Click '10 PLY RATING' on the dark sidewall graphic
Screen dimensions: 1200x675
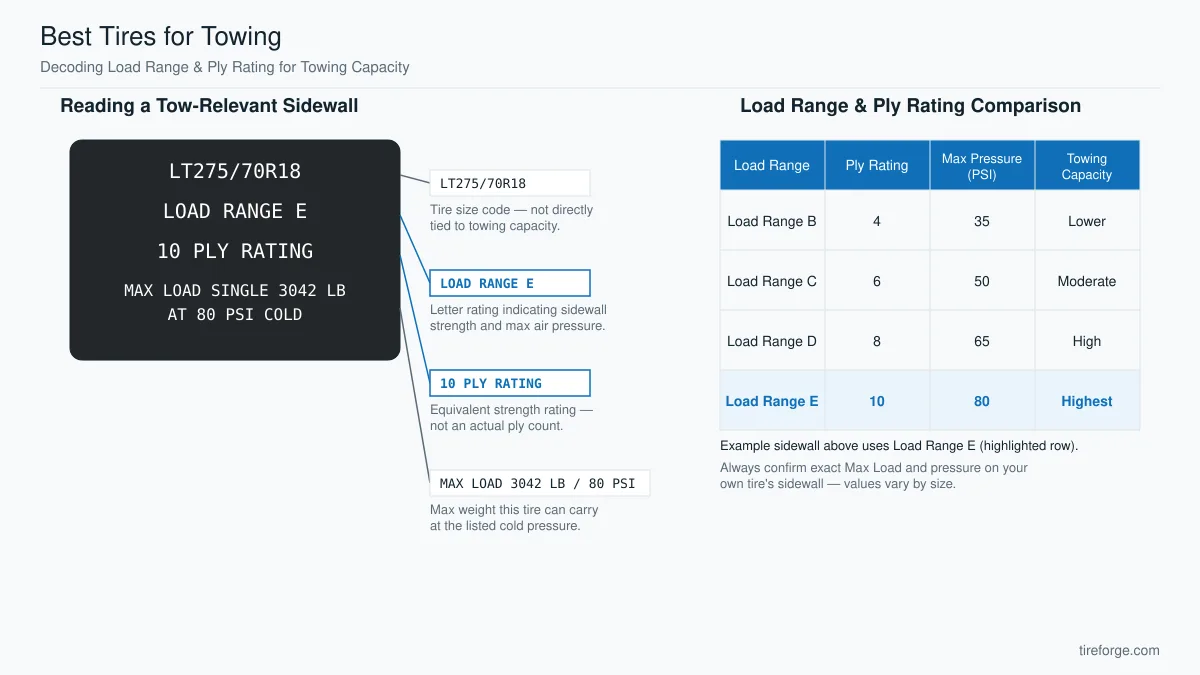(235, 251)
